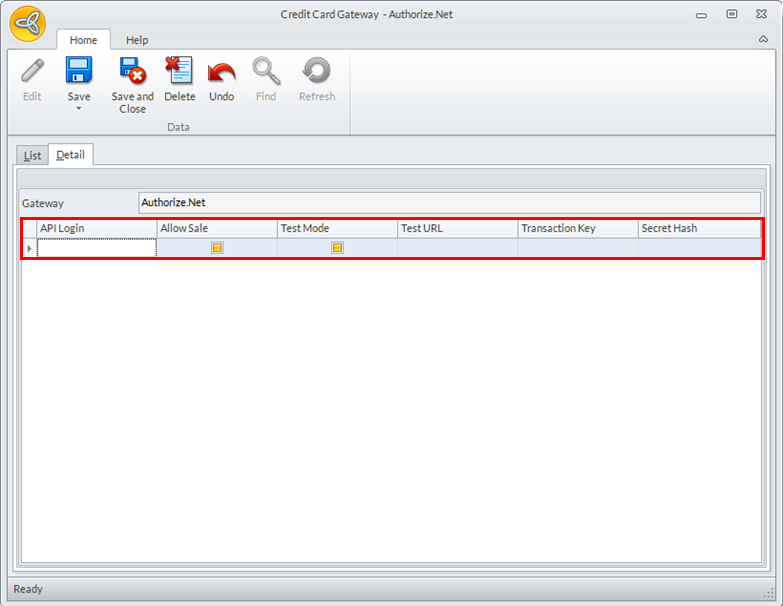Maximize the Credit Card Gateway window
The image size is (783, 606).
click(x=732, y=14)
